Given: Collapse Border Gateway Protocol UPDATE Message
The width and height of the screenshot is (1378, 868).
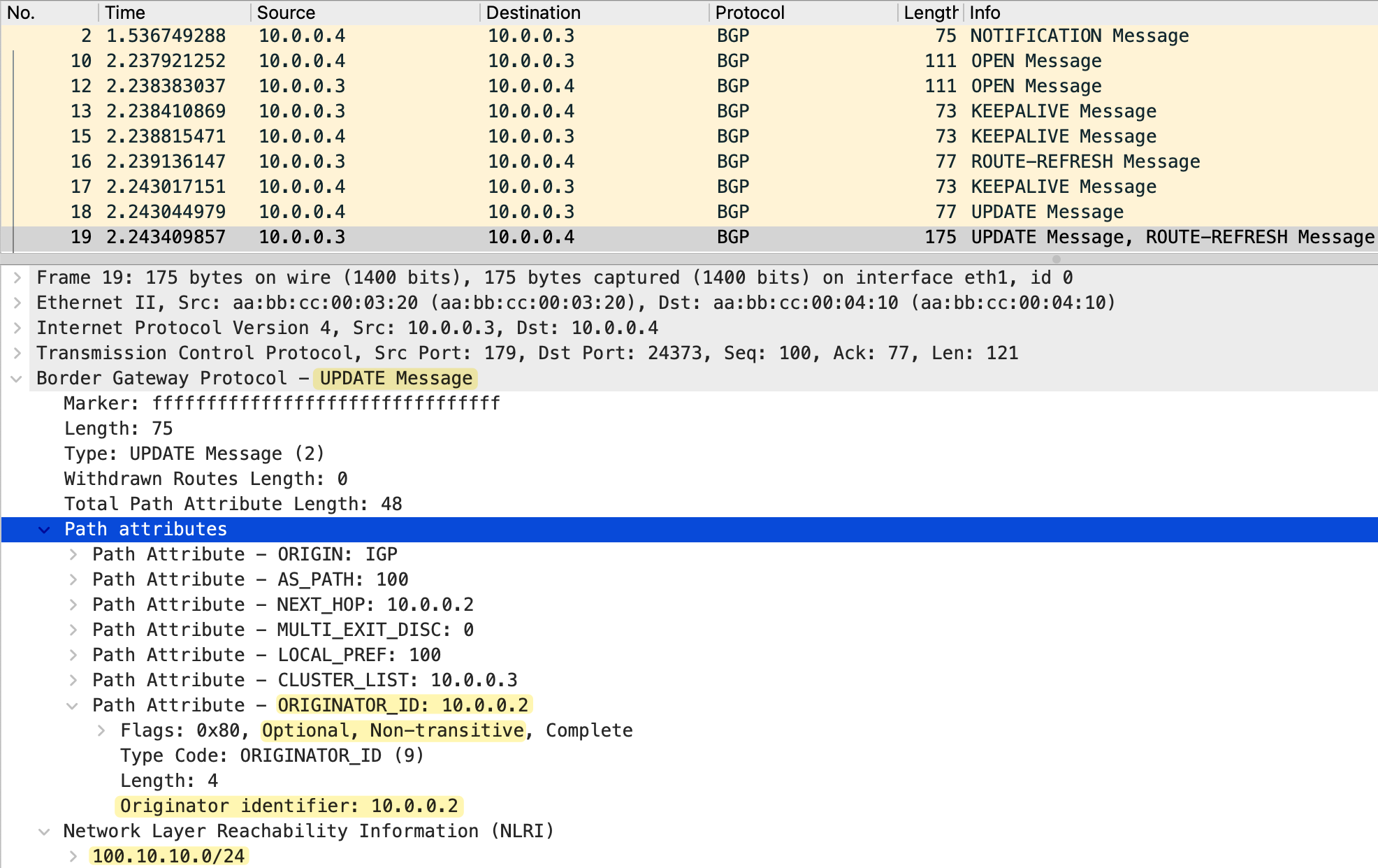Looking at the screenshot, I should pyautogui.click(x=17, y=378).
